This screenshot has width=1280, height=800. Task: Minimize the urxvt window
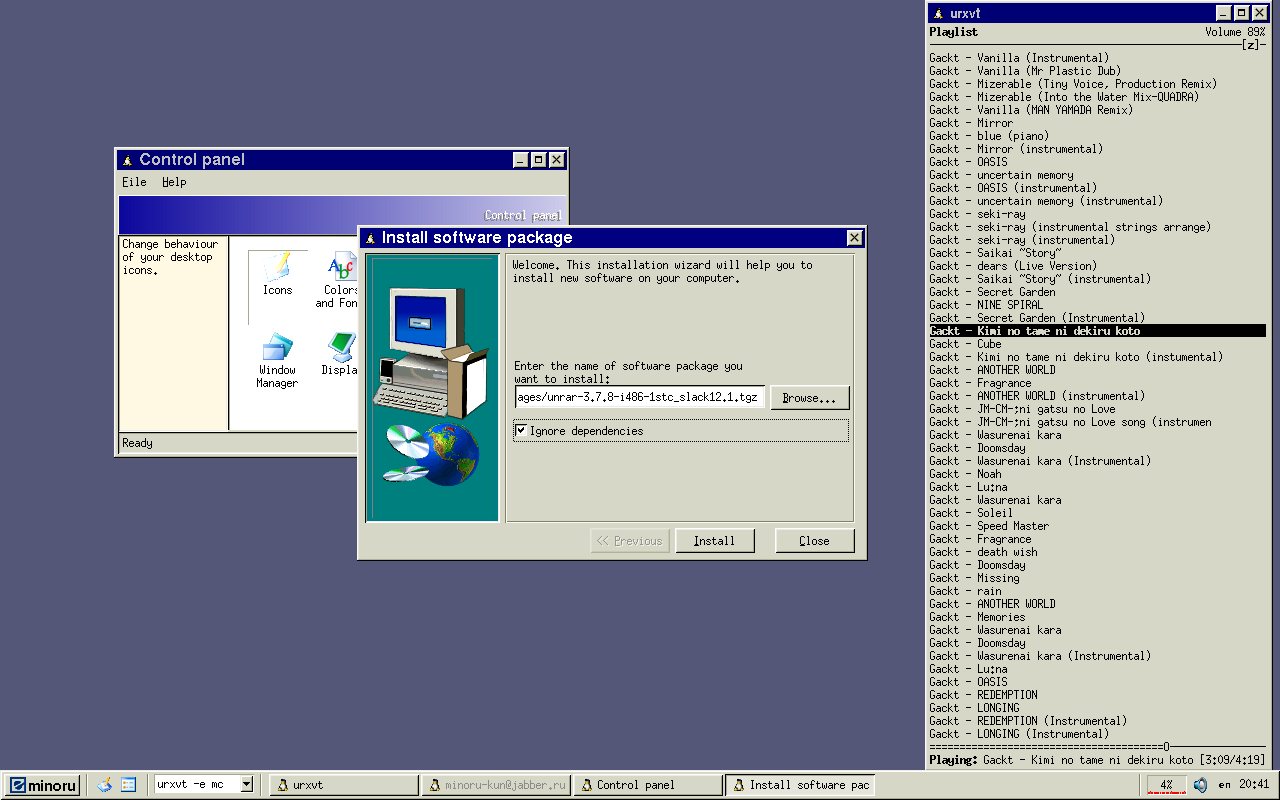click(1224, 13)
